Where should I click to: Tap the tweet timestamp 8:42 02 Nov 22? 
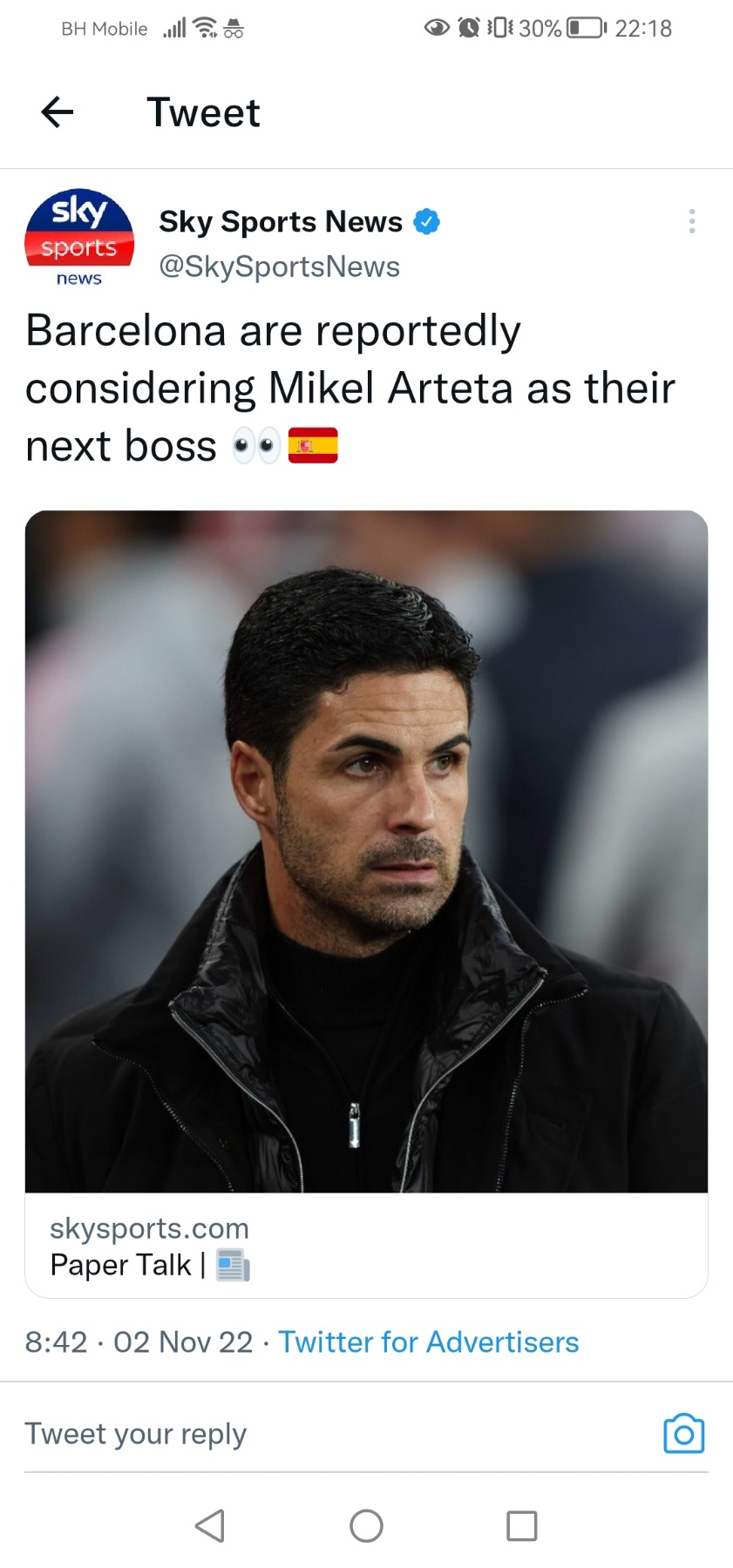pos(139,1342)
